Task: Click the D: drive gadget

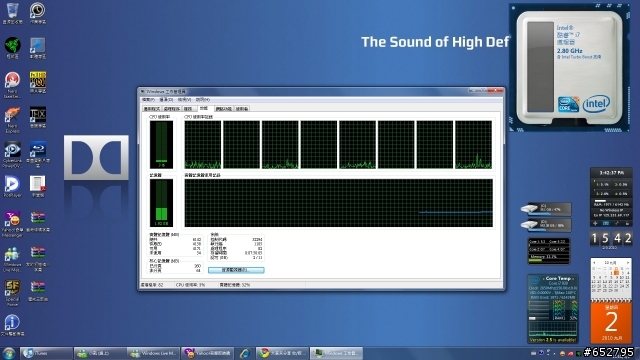Action: click(x=546, y=224)
